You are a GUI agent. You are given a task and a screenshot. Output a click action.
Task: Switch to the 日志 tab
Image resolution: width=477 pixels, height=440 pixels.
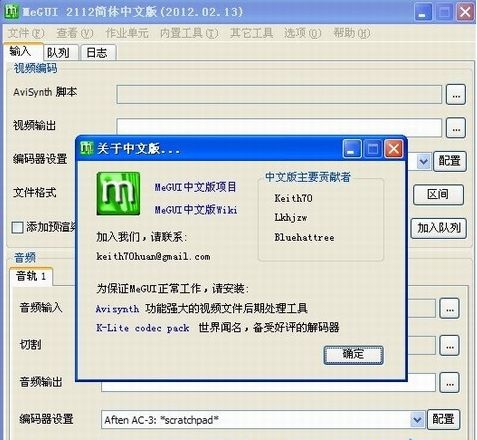(x=98, y=52)
